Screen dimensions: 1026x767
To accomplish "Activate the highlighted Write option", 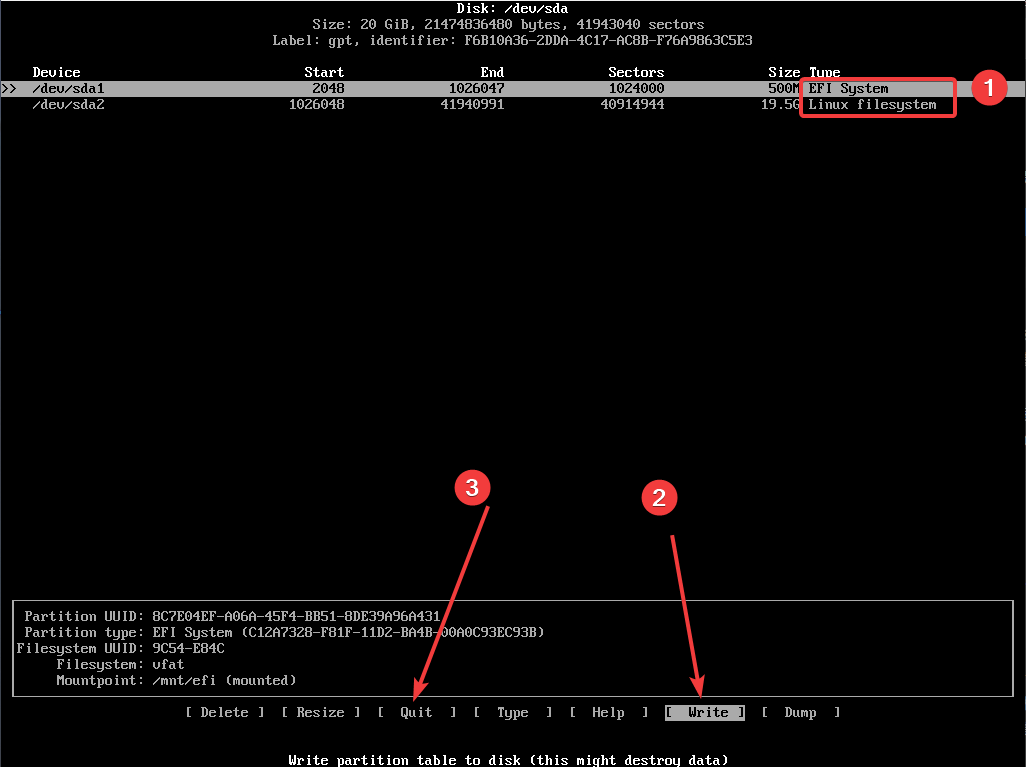I will 707,713.
